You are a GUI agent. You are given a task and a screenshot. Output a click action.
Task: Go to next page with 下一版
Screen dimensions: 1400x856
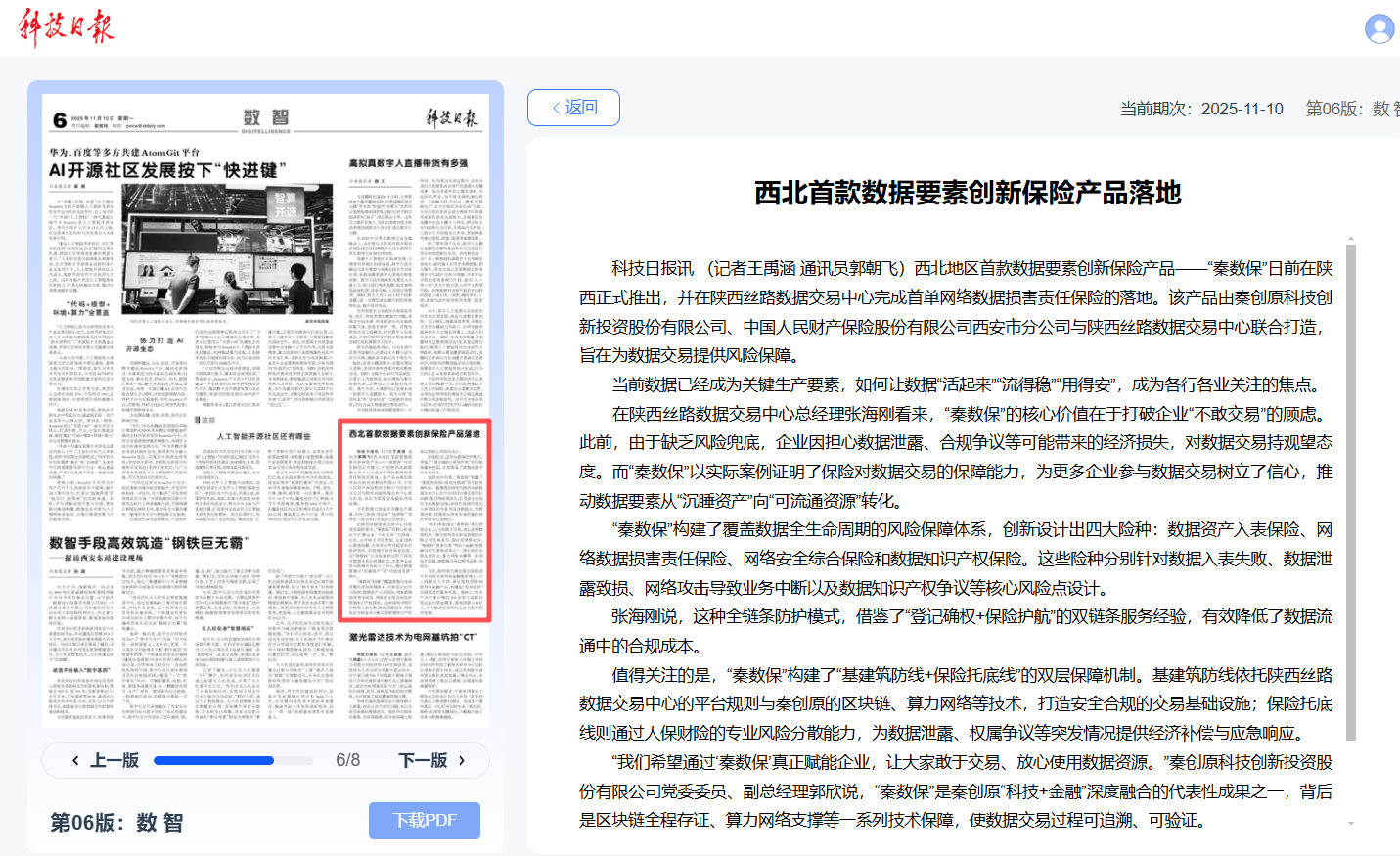431,760
